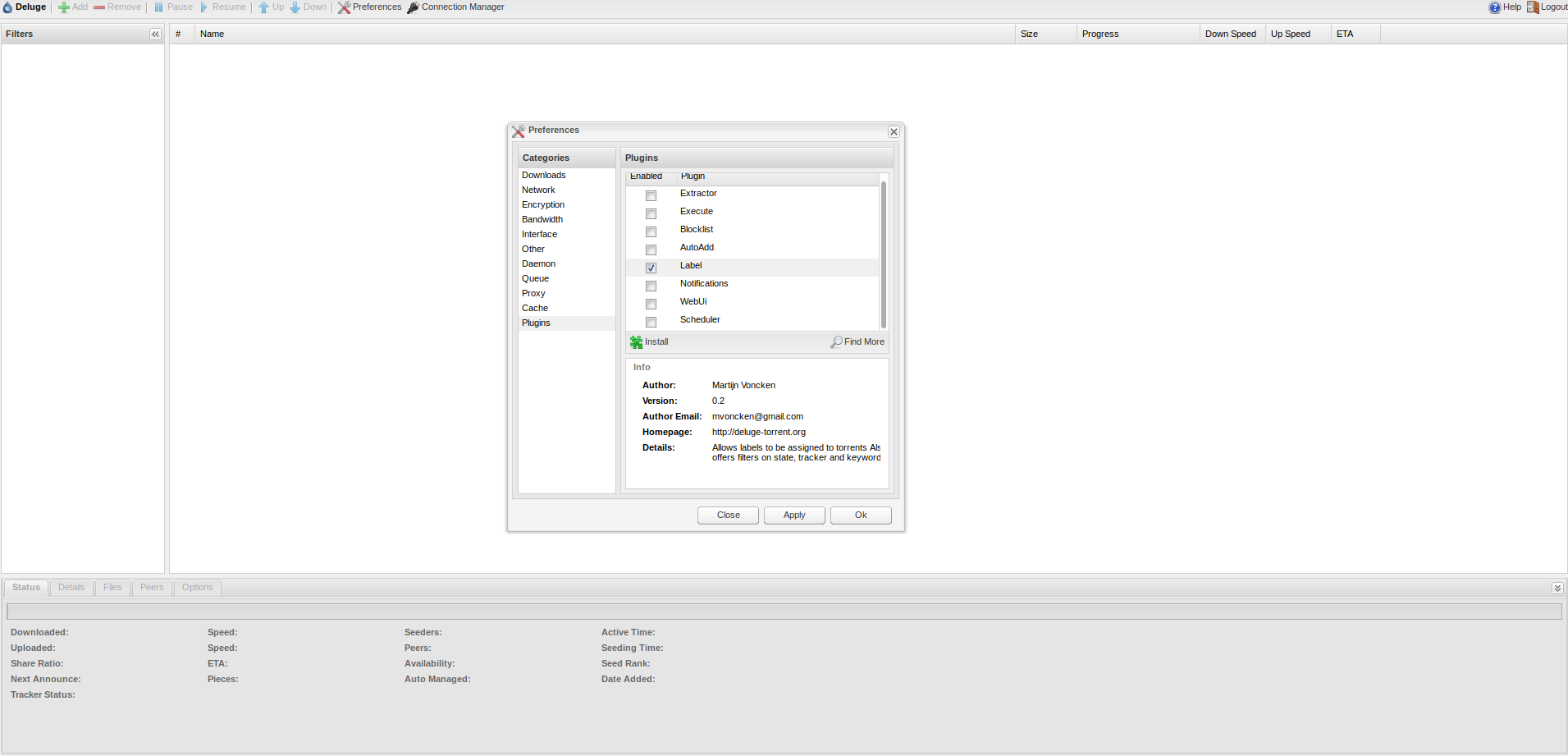Sort by Up Speed column header

[x=1298, y=34]
